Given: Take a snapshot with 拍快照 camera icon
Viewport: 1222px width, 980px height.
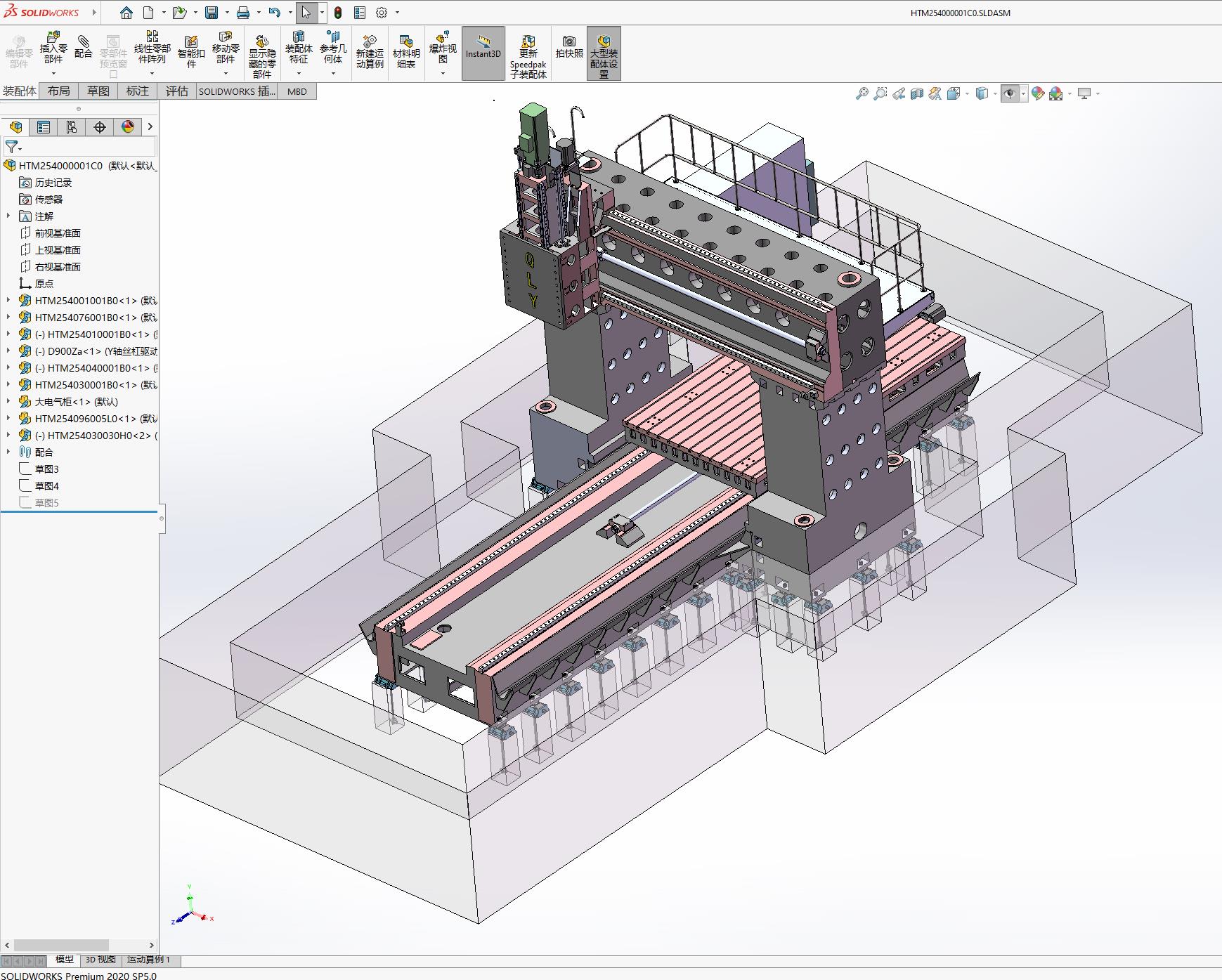Looking at the screenshot, I should tap(568, 47).
